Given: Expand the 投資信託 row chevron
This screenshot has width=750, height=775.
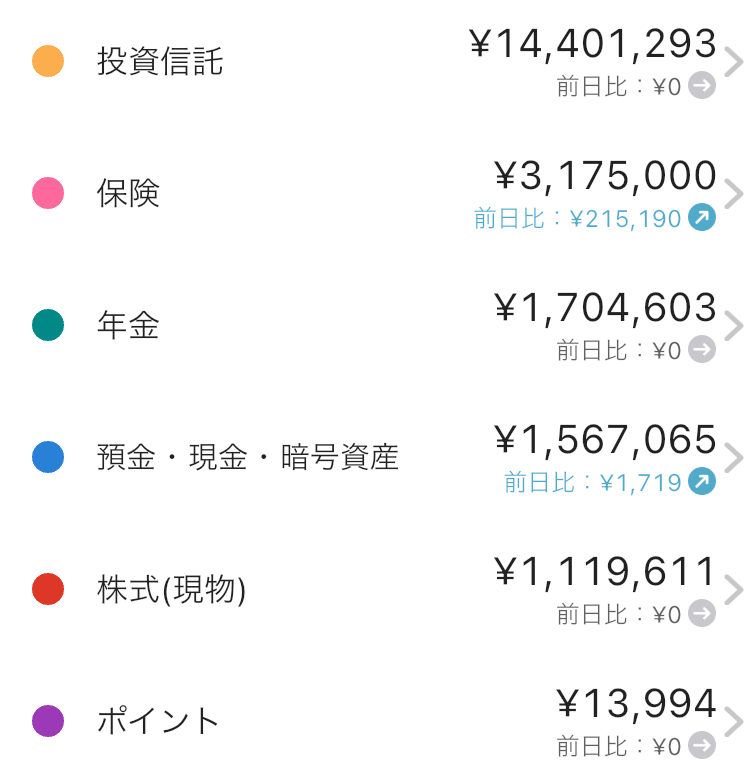Looking at the screenshot, I should tap(734, 62).
